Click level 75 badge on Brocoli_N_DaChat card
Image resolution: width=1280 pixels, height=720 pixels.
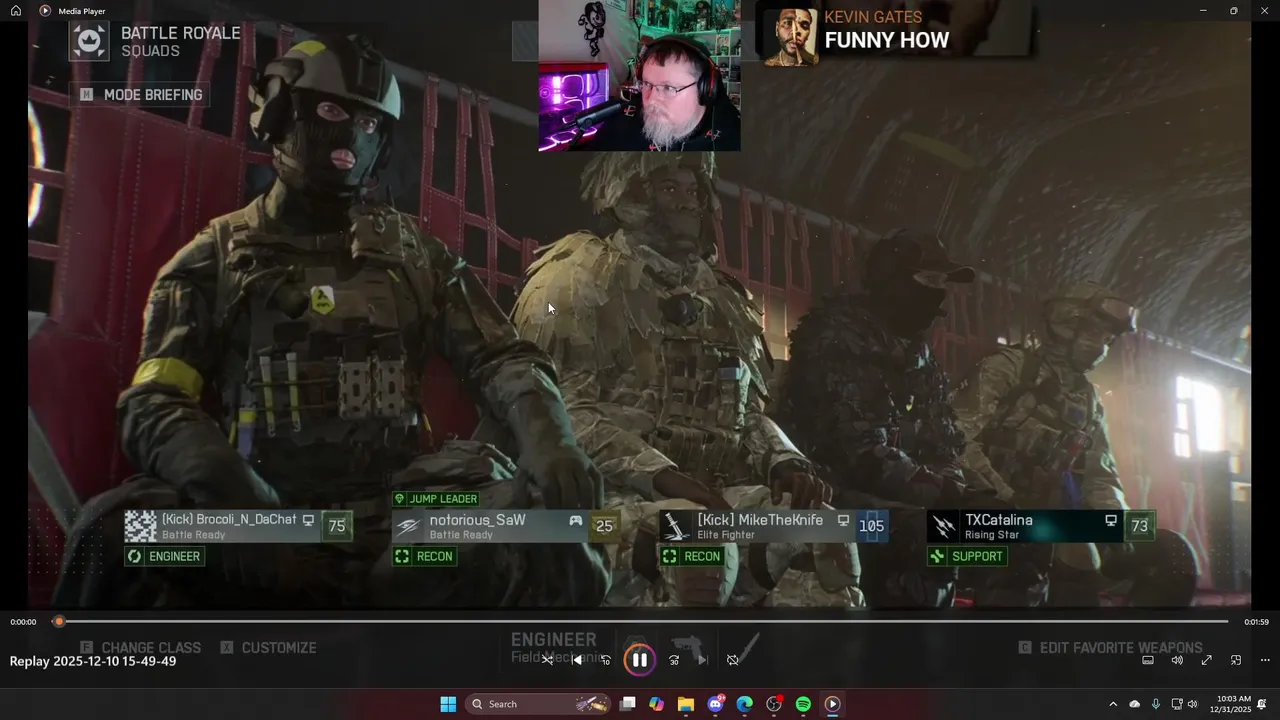337,526
